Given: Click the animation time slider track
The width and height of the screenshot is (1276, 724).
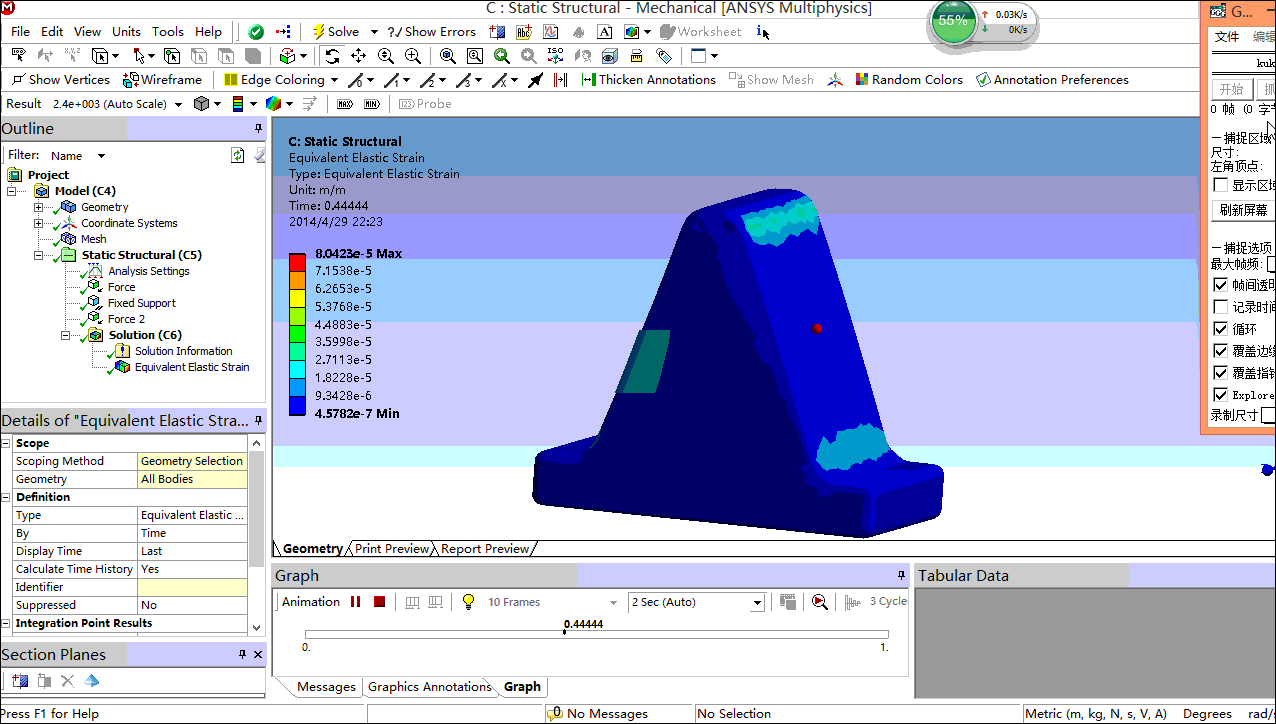Looking at the screenshot, I should 596,635.
